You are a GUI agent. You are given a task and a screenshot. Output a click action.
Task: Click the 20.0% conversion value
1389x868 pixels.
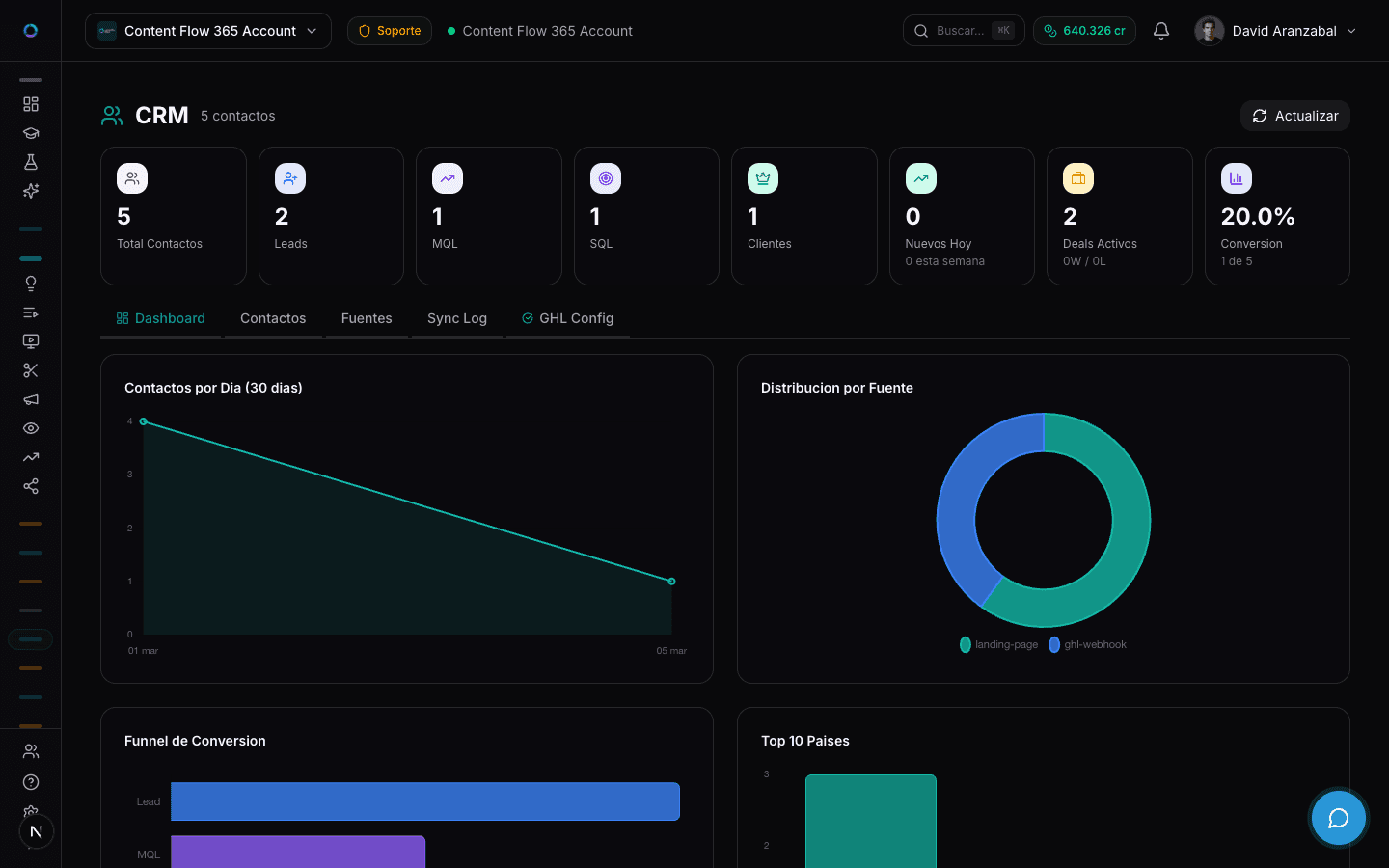[1258, 216]
